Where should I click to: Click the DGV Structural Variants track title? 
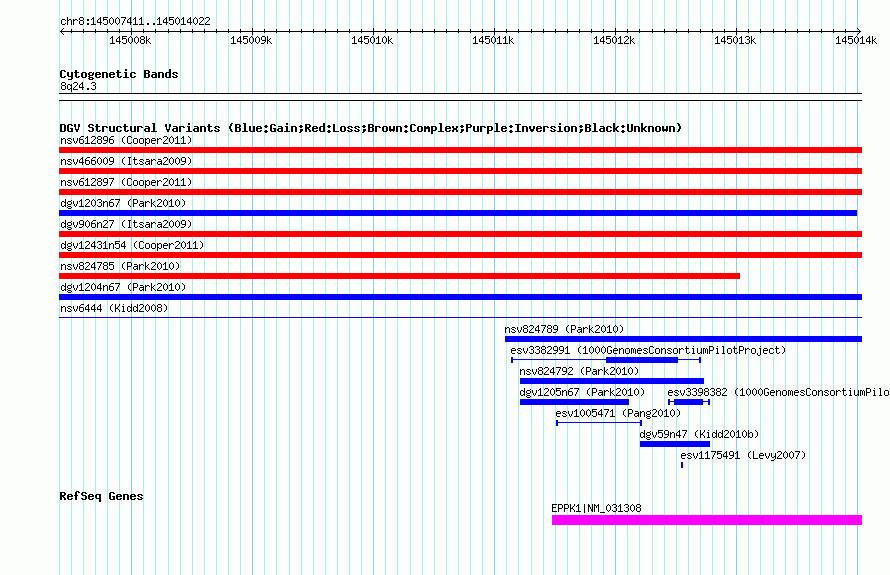point(371,128)
